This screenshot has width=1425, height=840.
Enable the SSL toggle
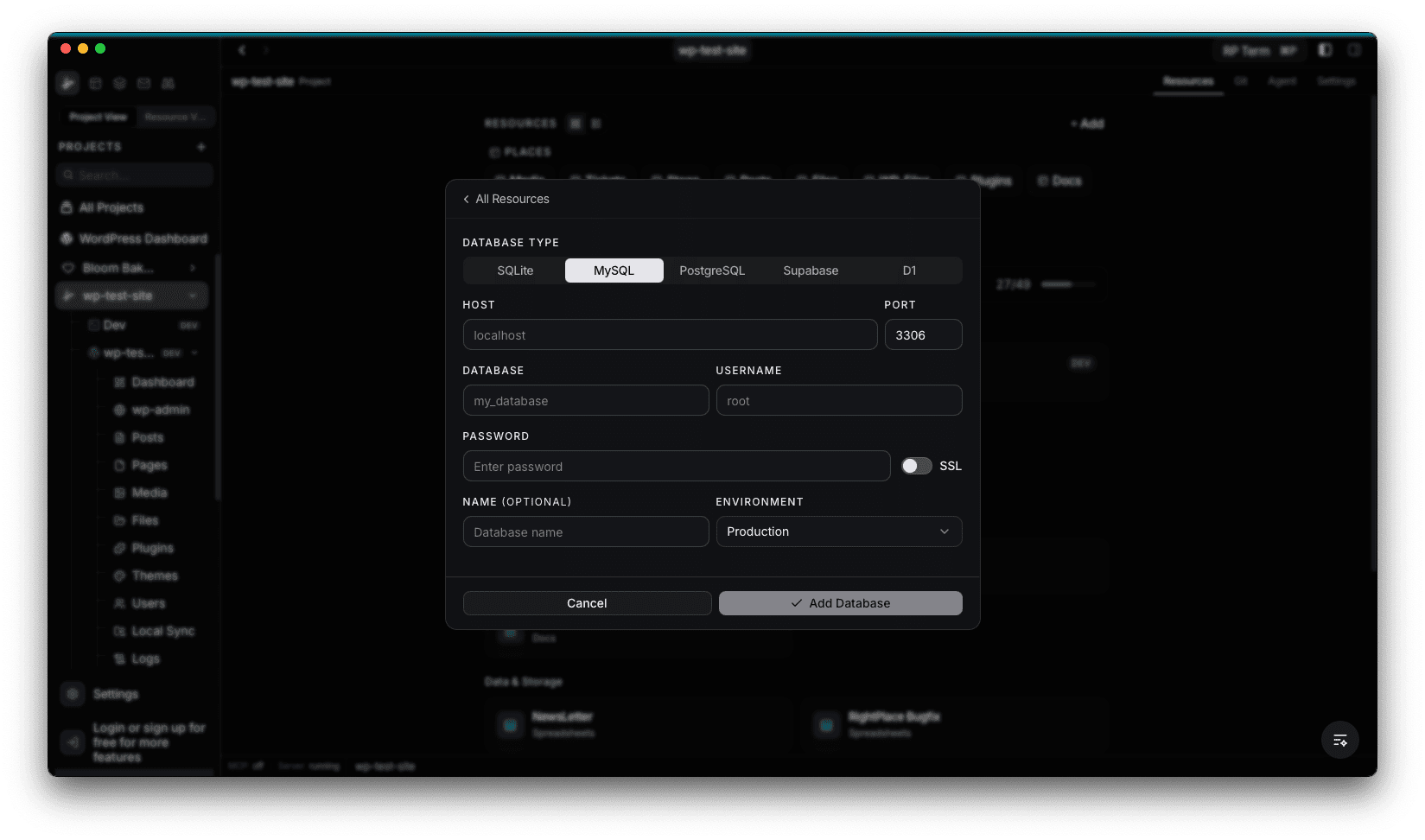pyautogui.click(x=916, y=466)
